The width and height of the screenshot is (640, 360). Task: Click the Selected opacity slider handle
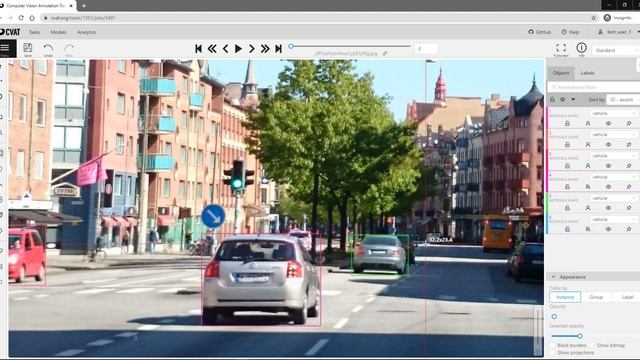580,336
